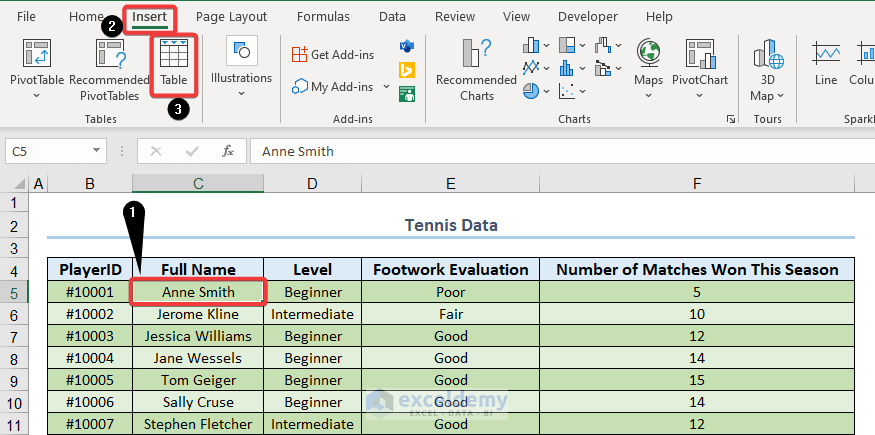Confirm entry with the checkmark icon

coord(193,151)
